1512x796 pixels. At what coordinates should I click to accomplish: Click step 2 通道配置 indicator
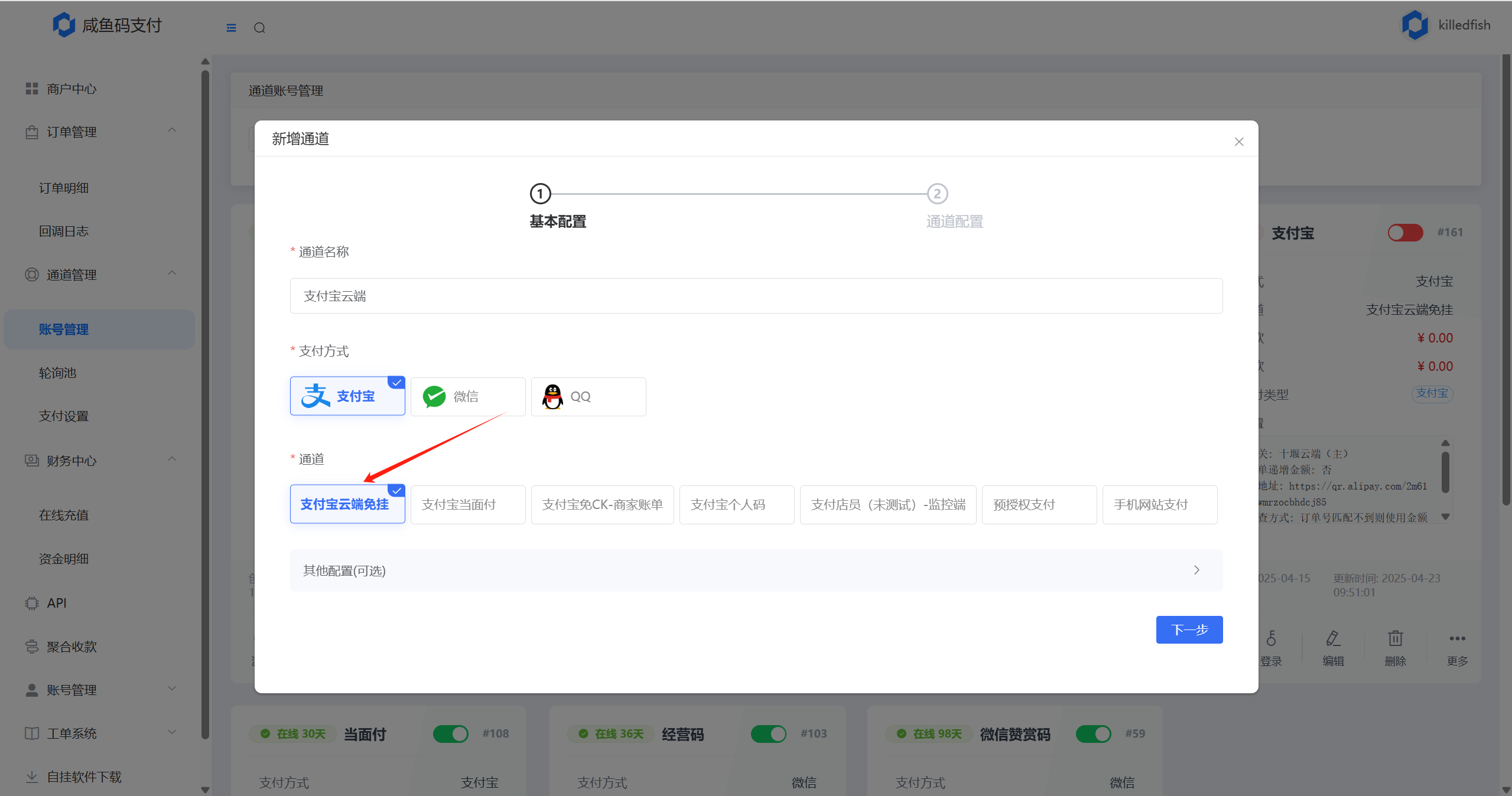pos(937,194)
